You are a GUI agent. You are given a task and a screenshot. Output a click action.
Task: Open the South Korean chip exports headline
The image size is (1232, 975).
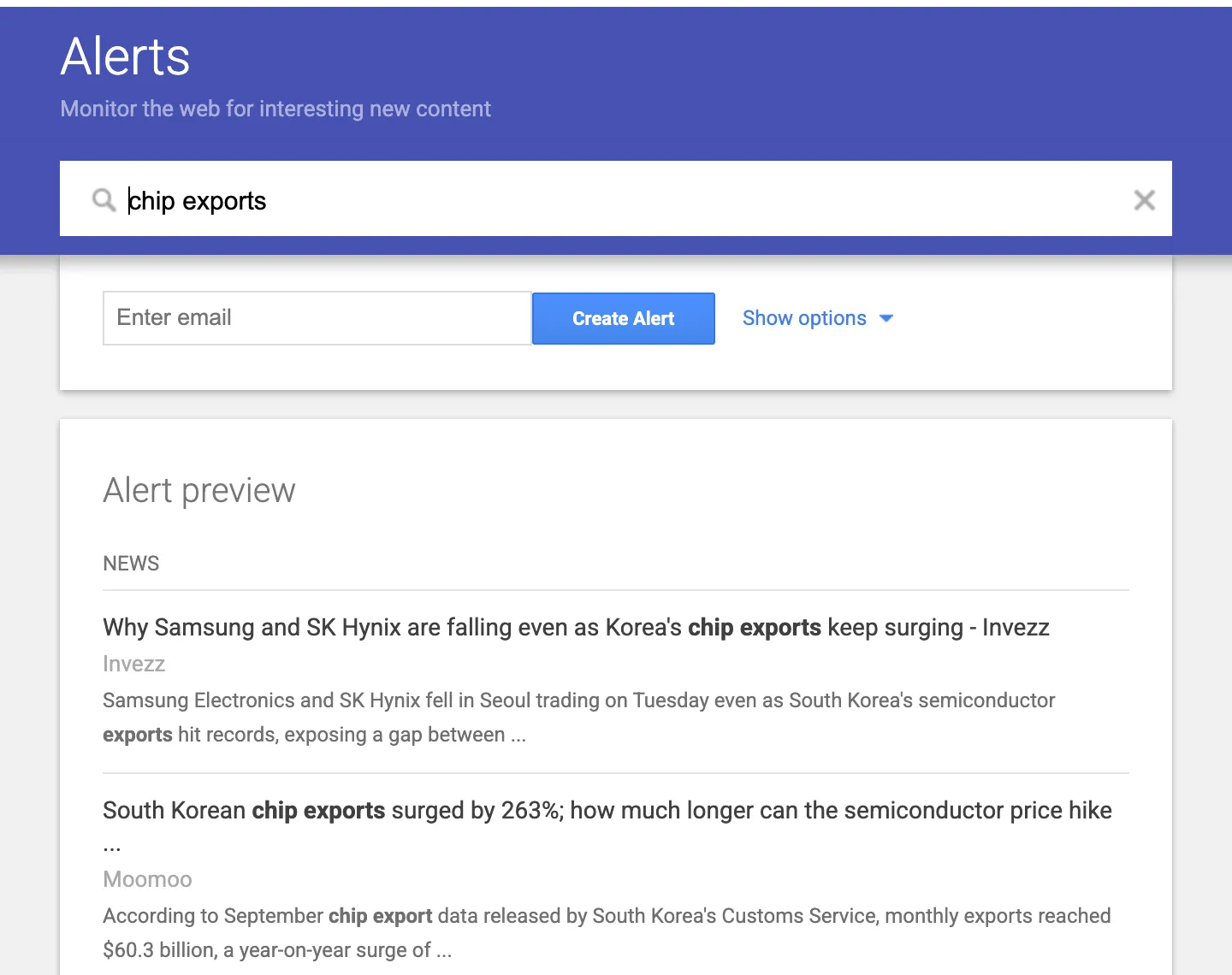click(607, 825)
